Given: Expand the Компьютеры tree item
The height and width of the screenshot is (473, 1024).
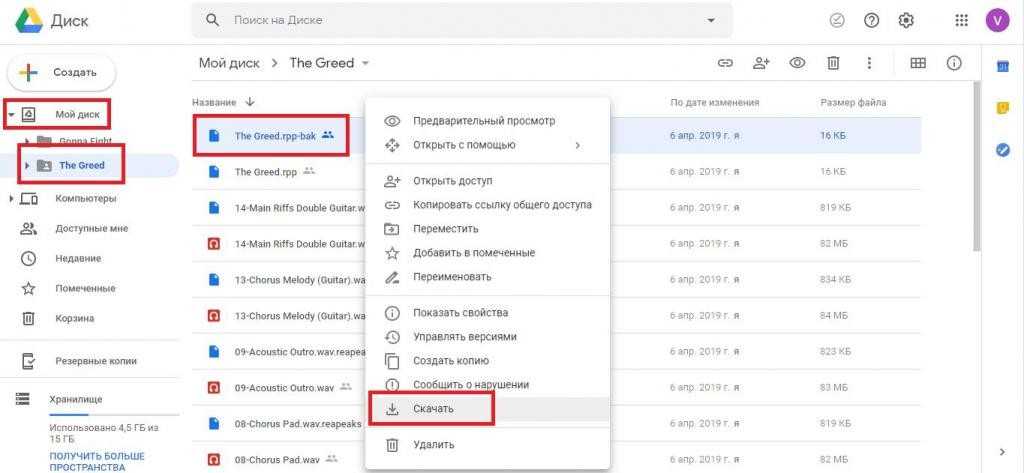Looking at the screenshot, I should click(11, 198).
